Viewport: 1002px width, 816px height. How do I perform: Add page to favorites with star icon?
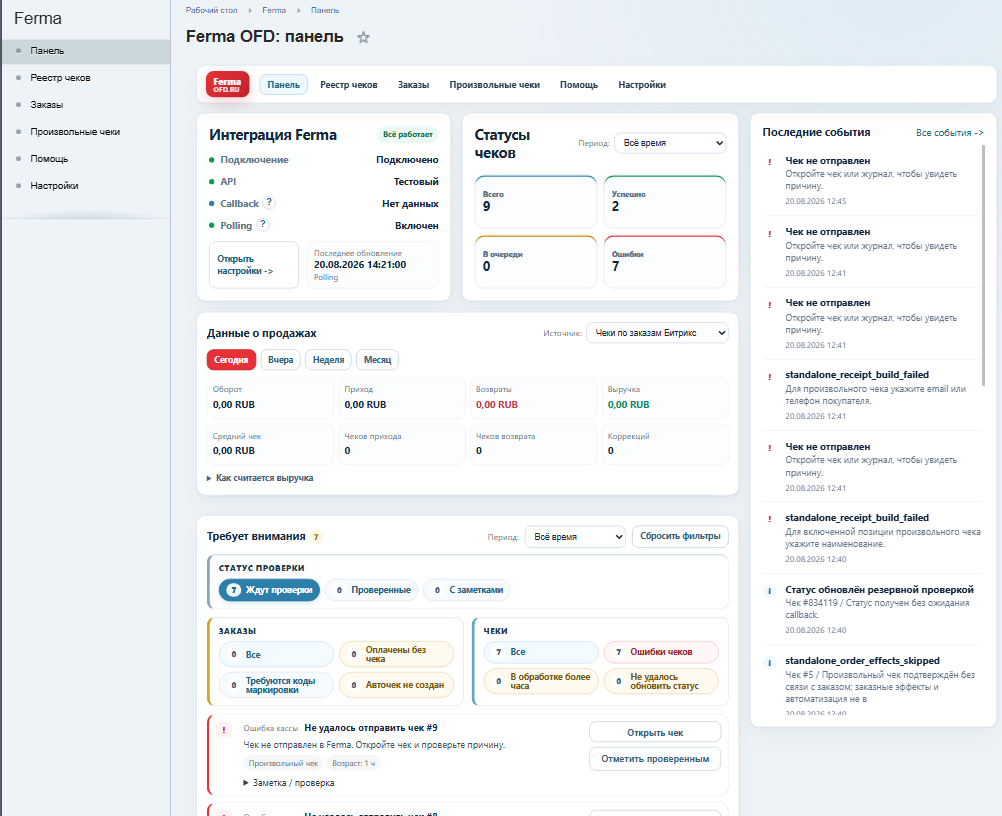coord(364,37)
